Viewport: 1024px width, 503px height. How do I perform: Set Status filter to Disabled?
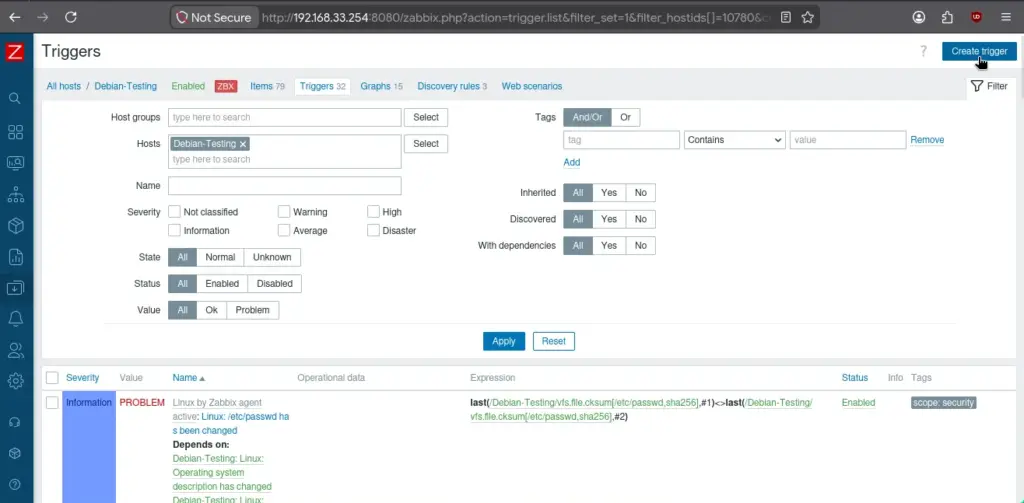click(274, 284)
